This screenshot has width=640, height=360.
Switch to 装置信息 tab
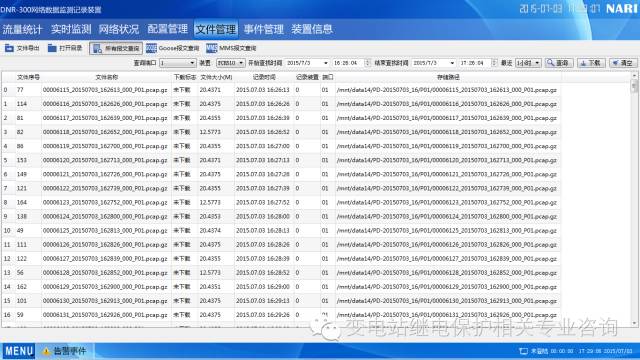[x=312, y=29]
